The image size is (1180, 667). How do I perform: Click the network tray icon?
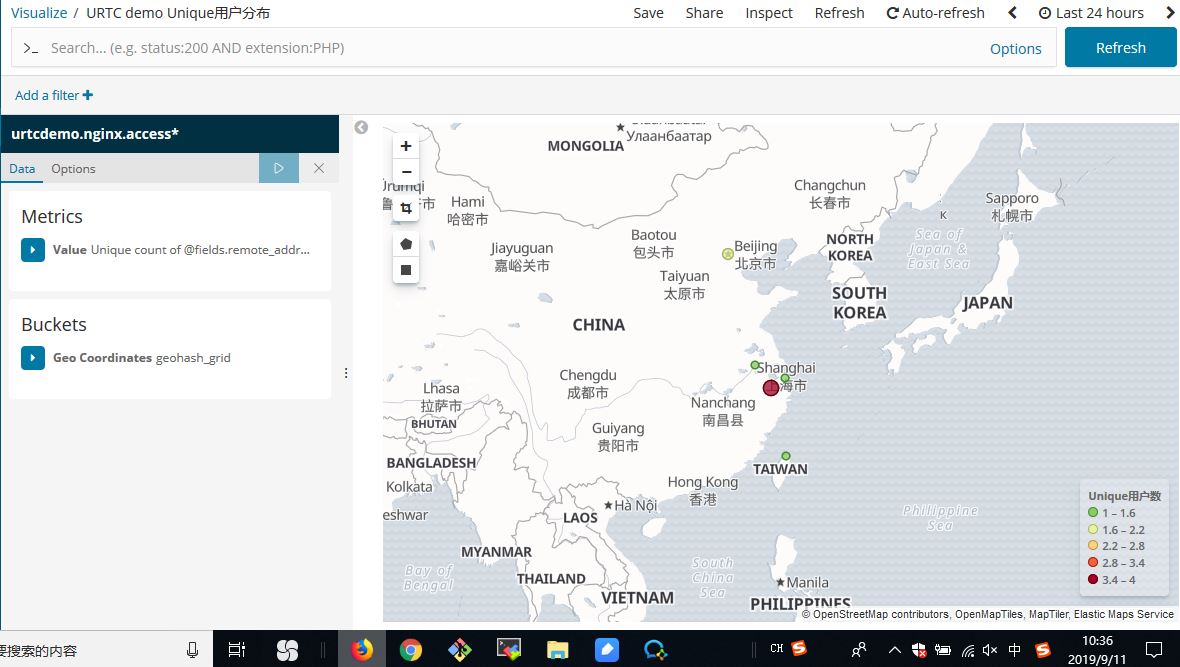coord(968,650)
